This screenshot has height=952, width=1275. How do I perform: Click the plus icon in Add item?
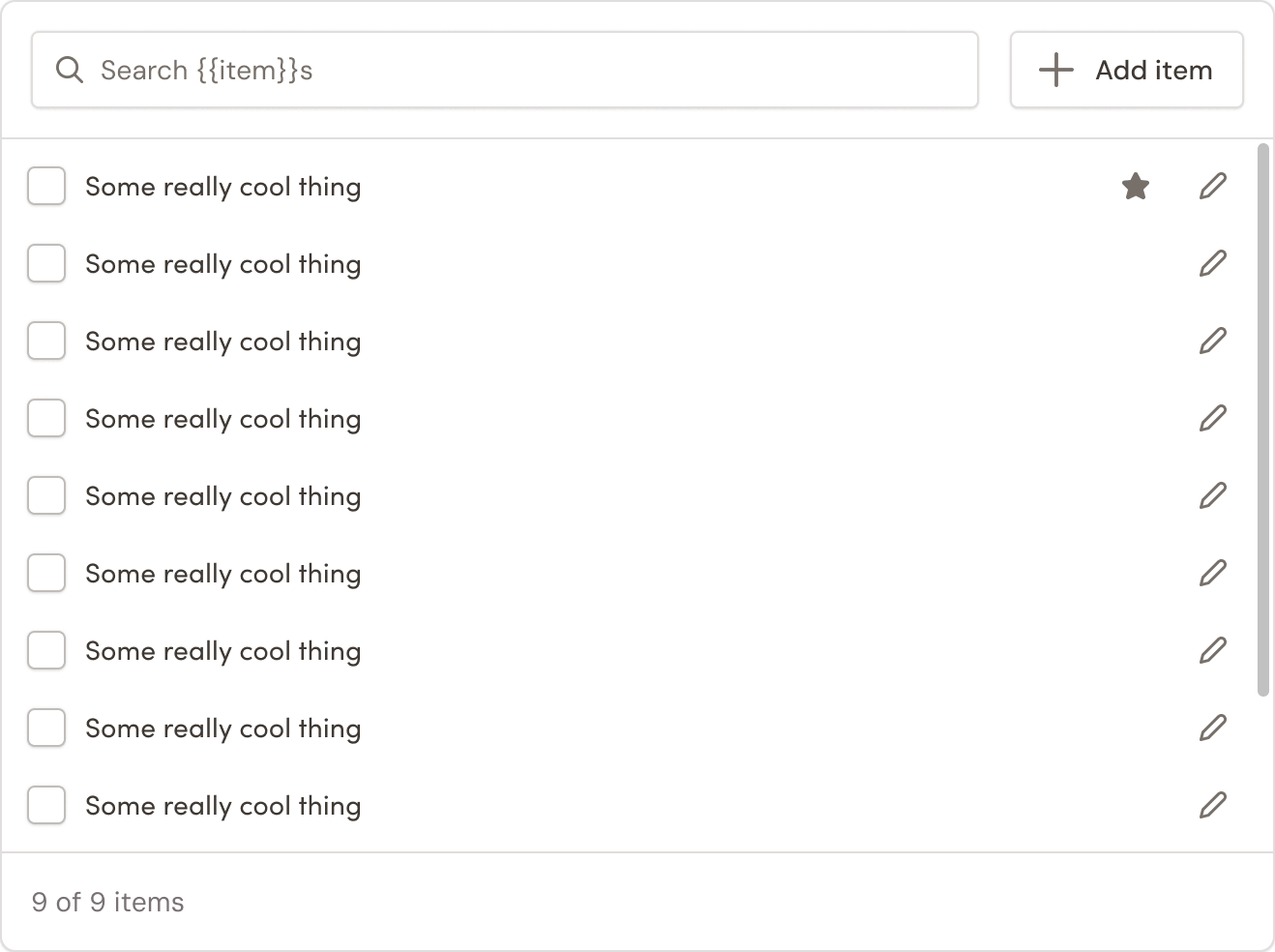coord(1056,70)
